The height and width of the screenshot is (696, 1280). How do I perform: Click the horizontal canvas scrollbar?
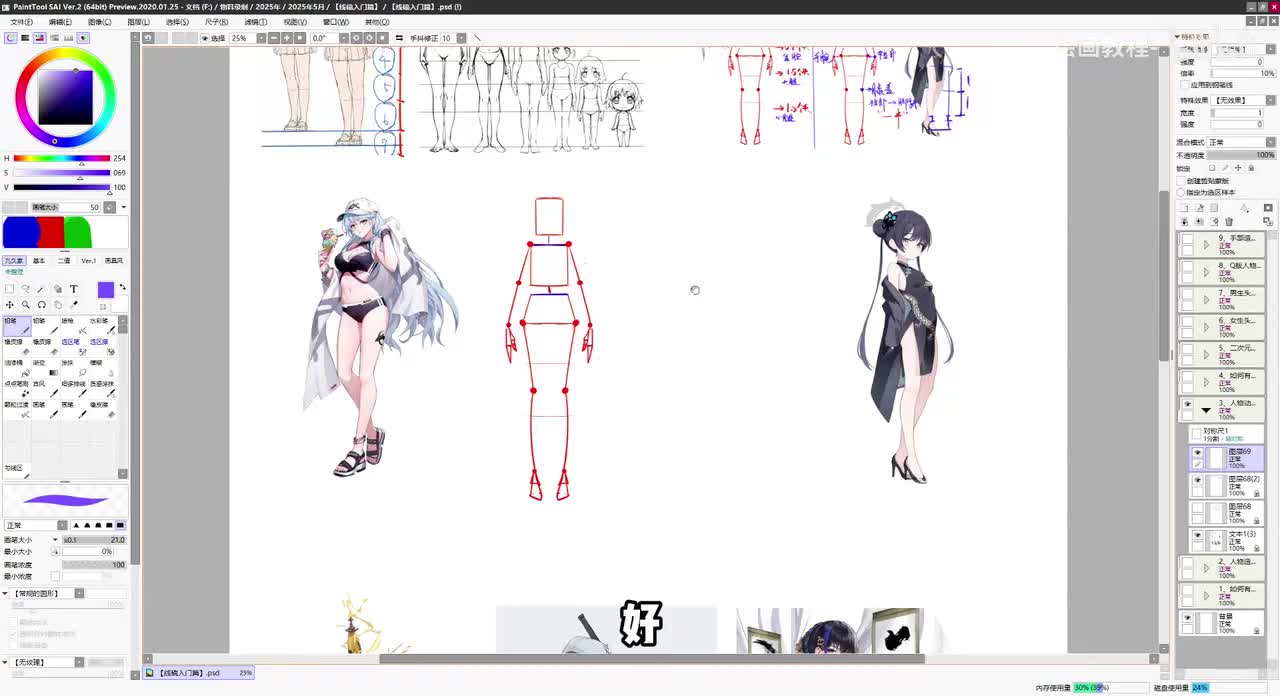[651, 658]
